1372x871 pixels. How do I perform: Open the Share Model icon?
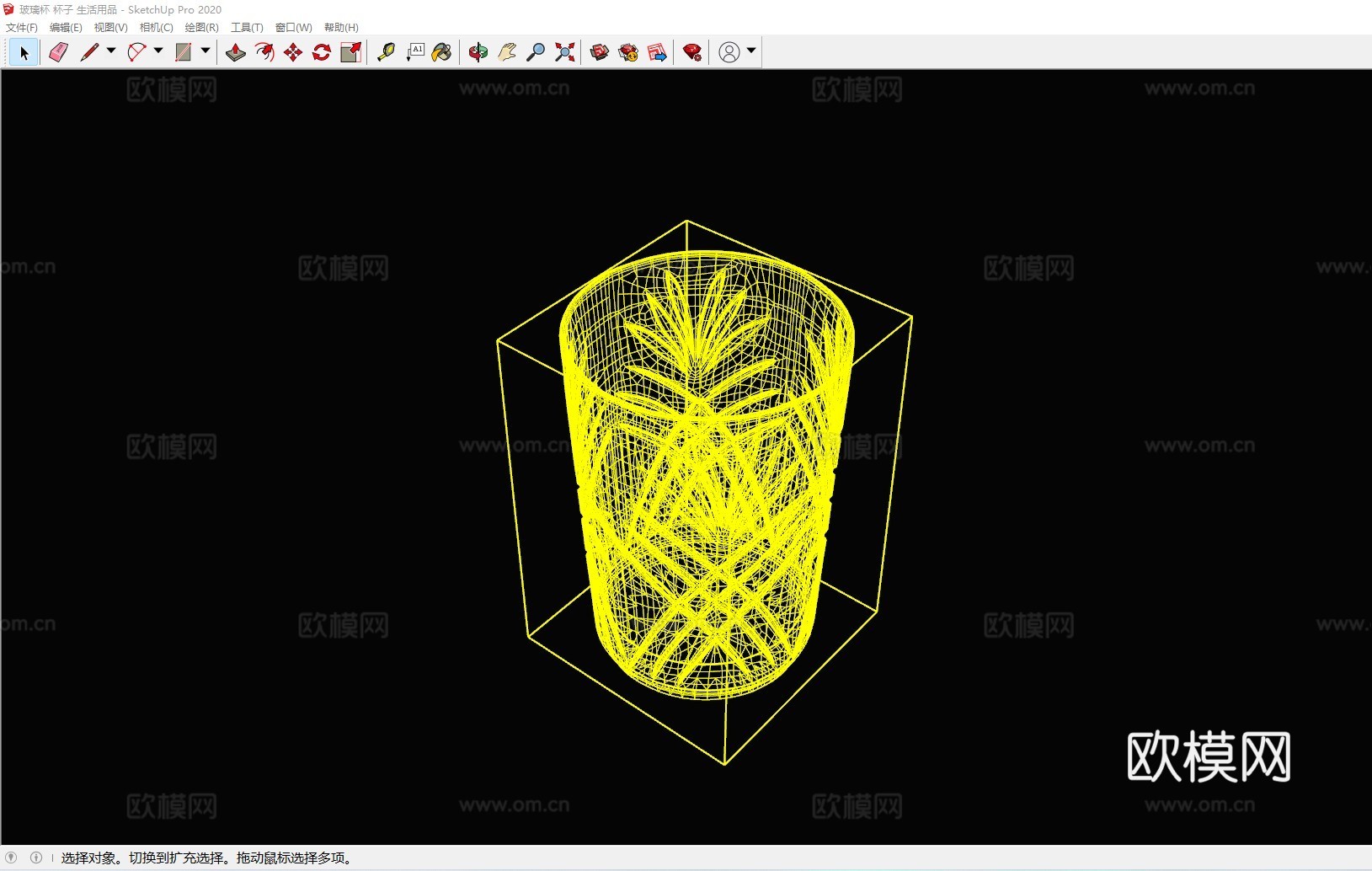628,52
